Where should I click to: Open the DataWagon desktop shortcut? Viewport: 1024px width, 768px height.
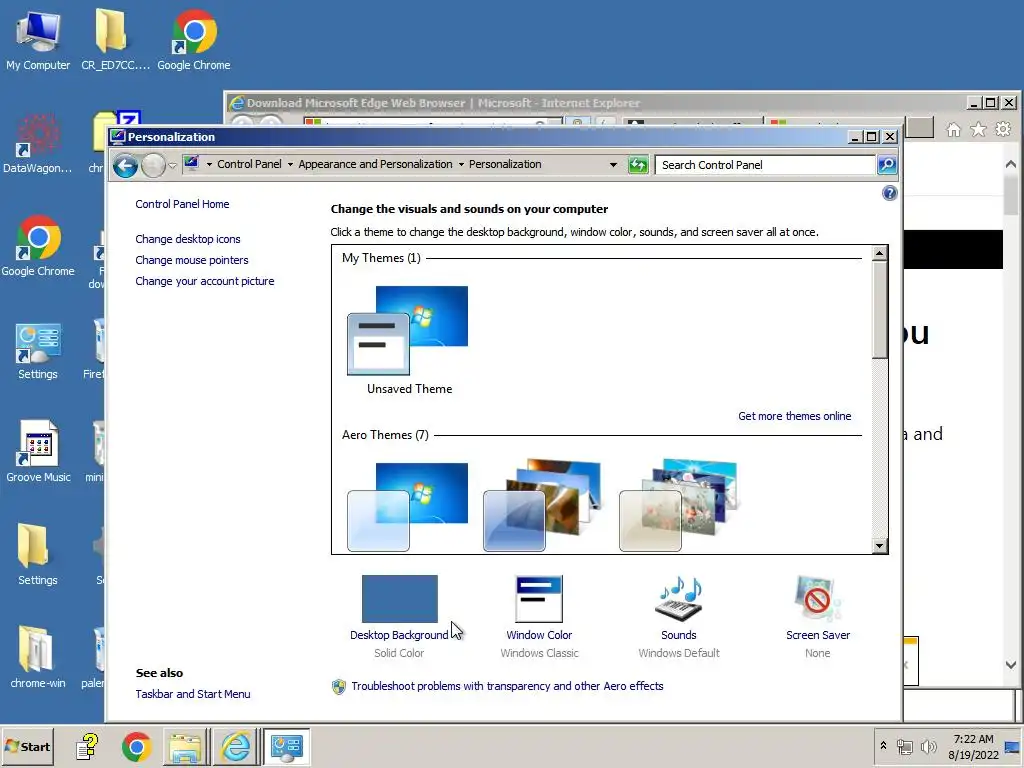pyautogui.click(x=38, y=144)
